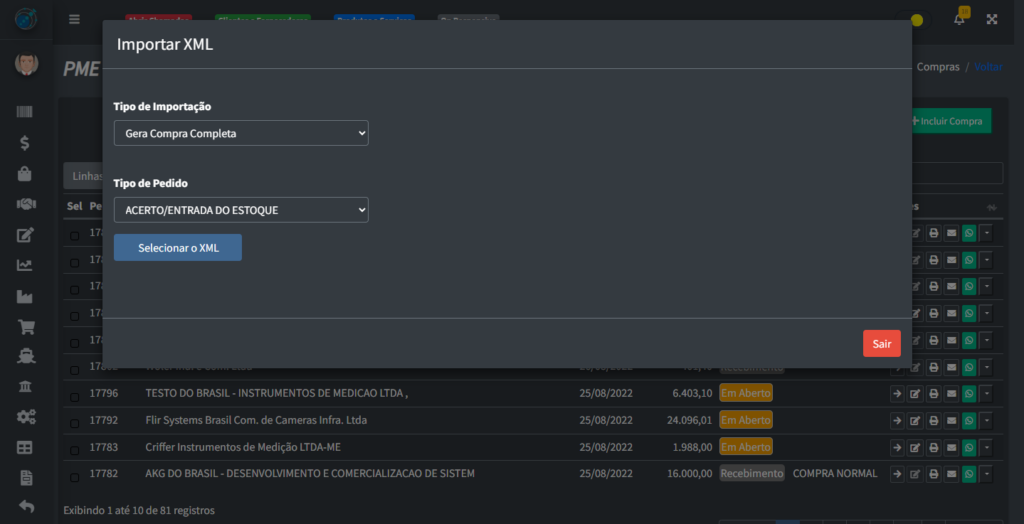Open the barcode item in the sidebar
This screenshot has height=524, width=1024.
[26, 112]
